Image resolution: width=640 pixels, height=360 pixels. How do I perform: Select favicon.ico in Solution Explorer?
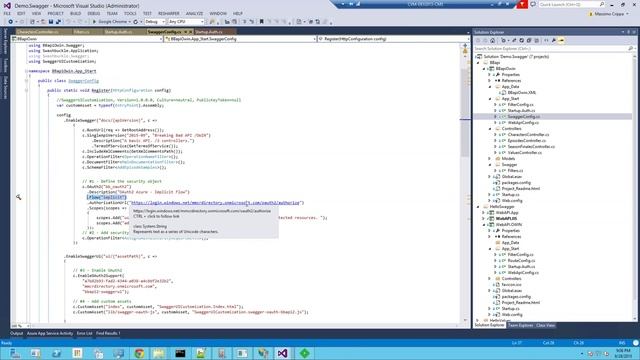point(511,284)
